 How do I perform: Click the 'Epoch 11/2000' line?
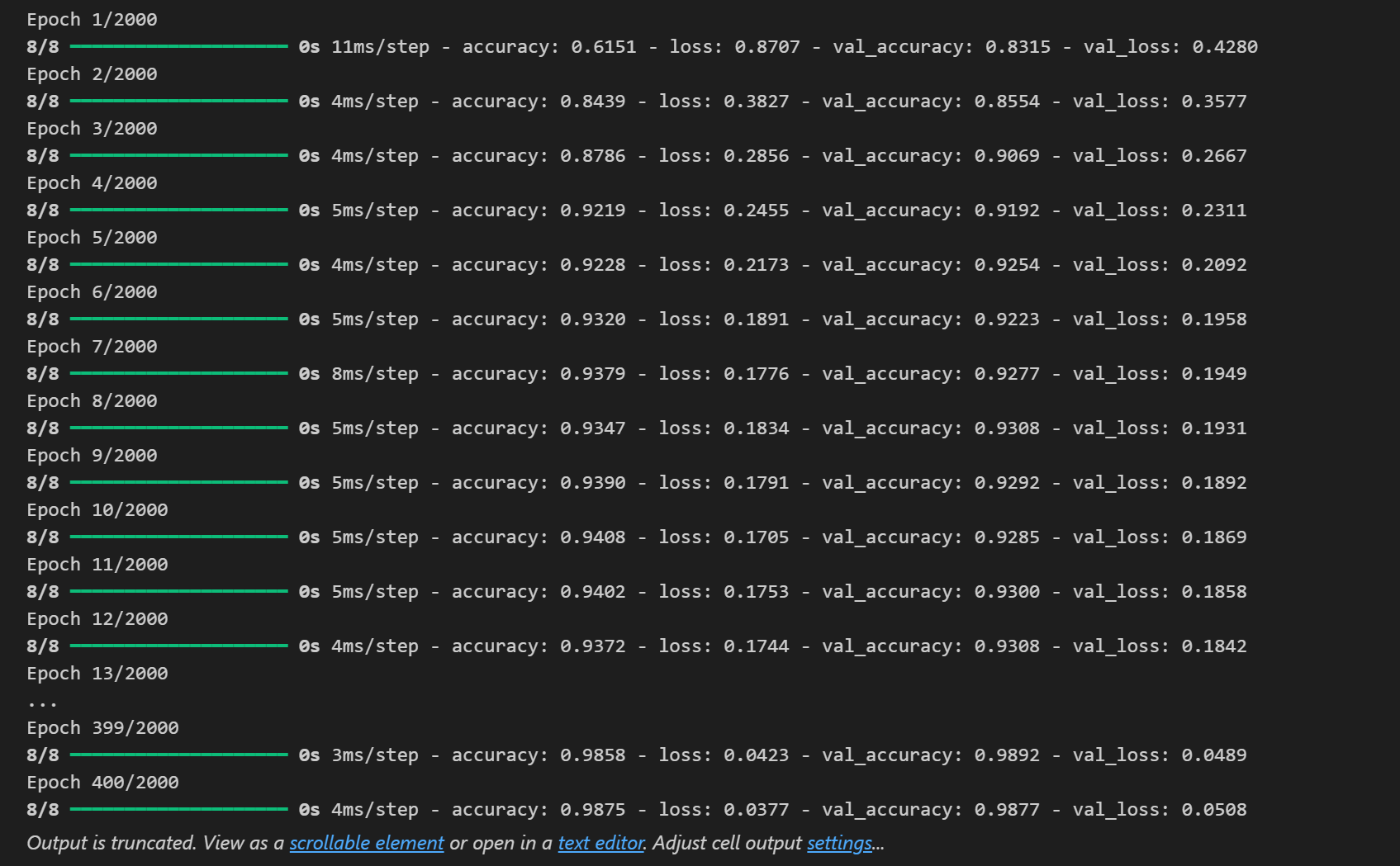(x=97, y=565)
